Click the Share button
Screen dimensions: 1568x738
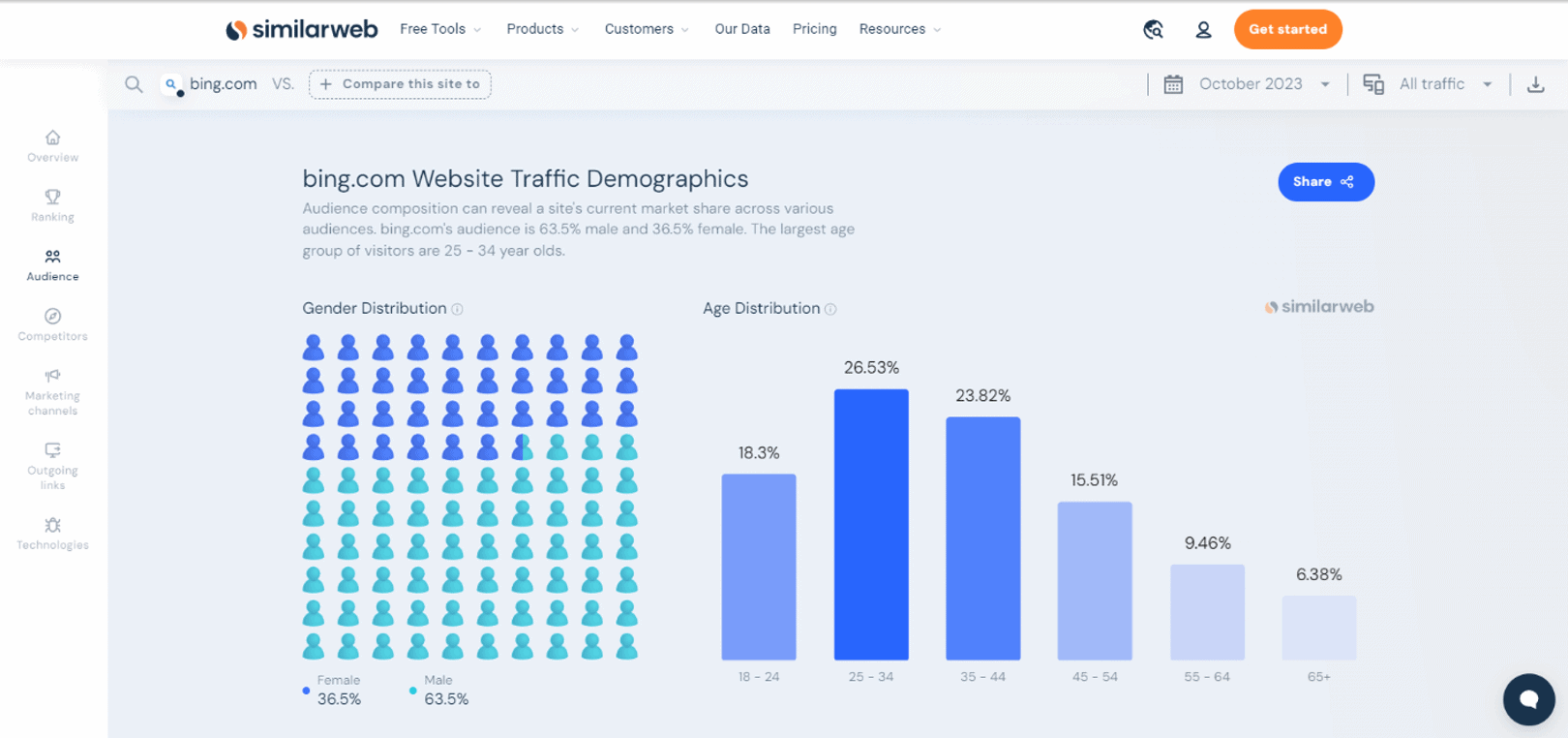tap(1326, 182)
